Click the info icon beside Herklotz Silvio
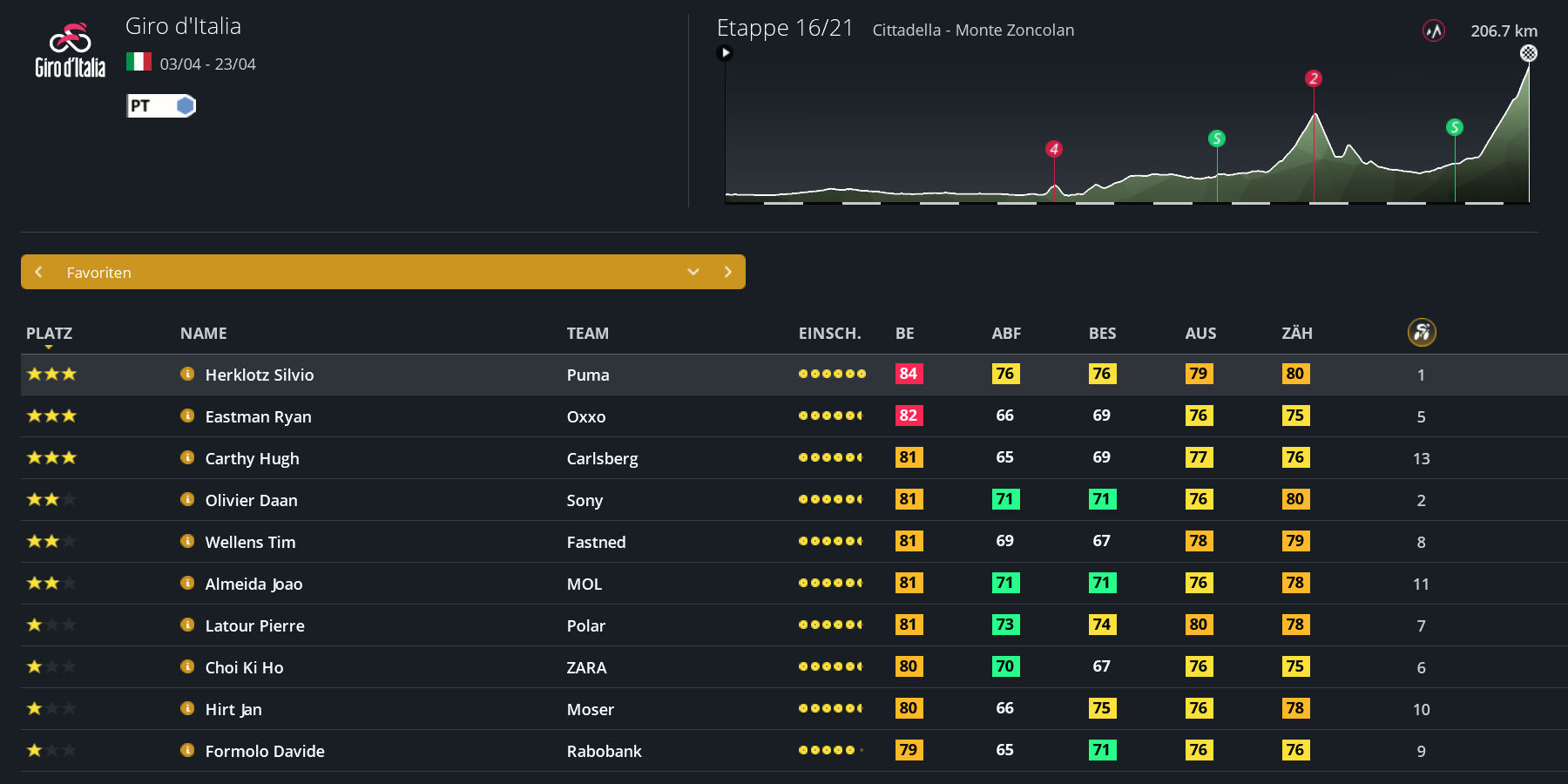This screenshot has width=1568, height=784. point(187,374)
